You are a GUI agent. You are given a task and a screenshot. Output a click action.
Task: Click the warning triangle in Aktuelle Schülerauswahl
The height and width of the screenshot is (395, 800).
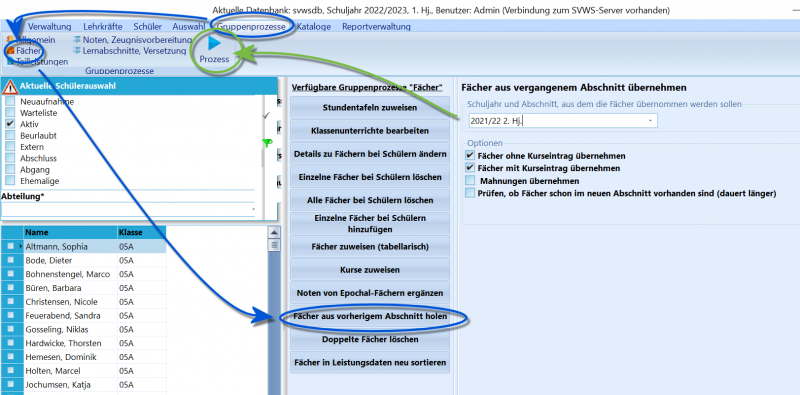(10, 87)
